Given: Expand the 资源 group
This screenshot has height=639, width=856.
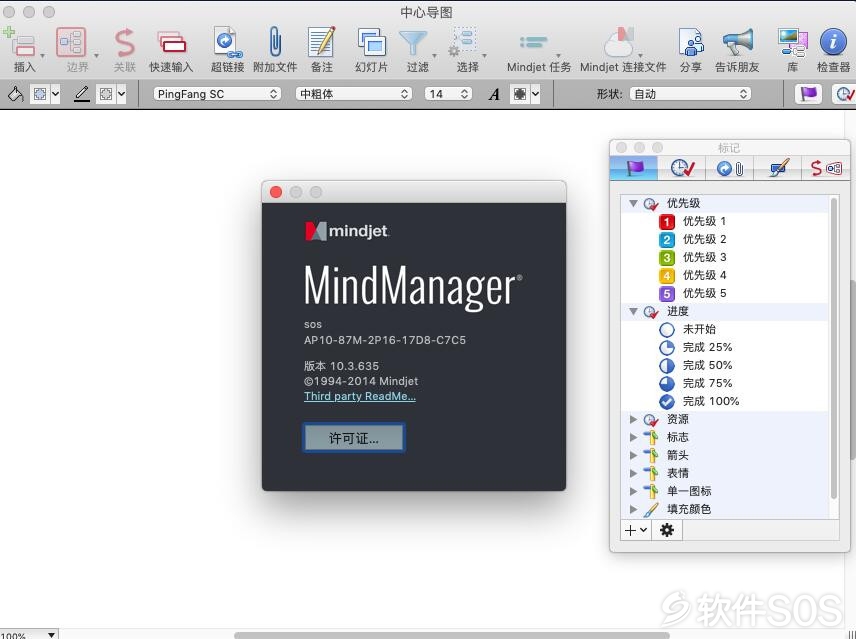Looking at the screenshot, I should coord(633,419).
